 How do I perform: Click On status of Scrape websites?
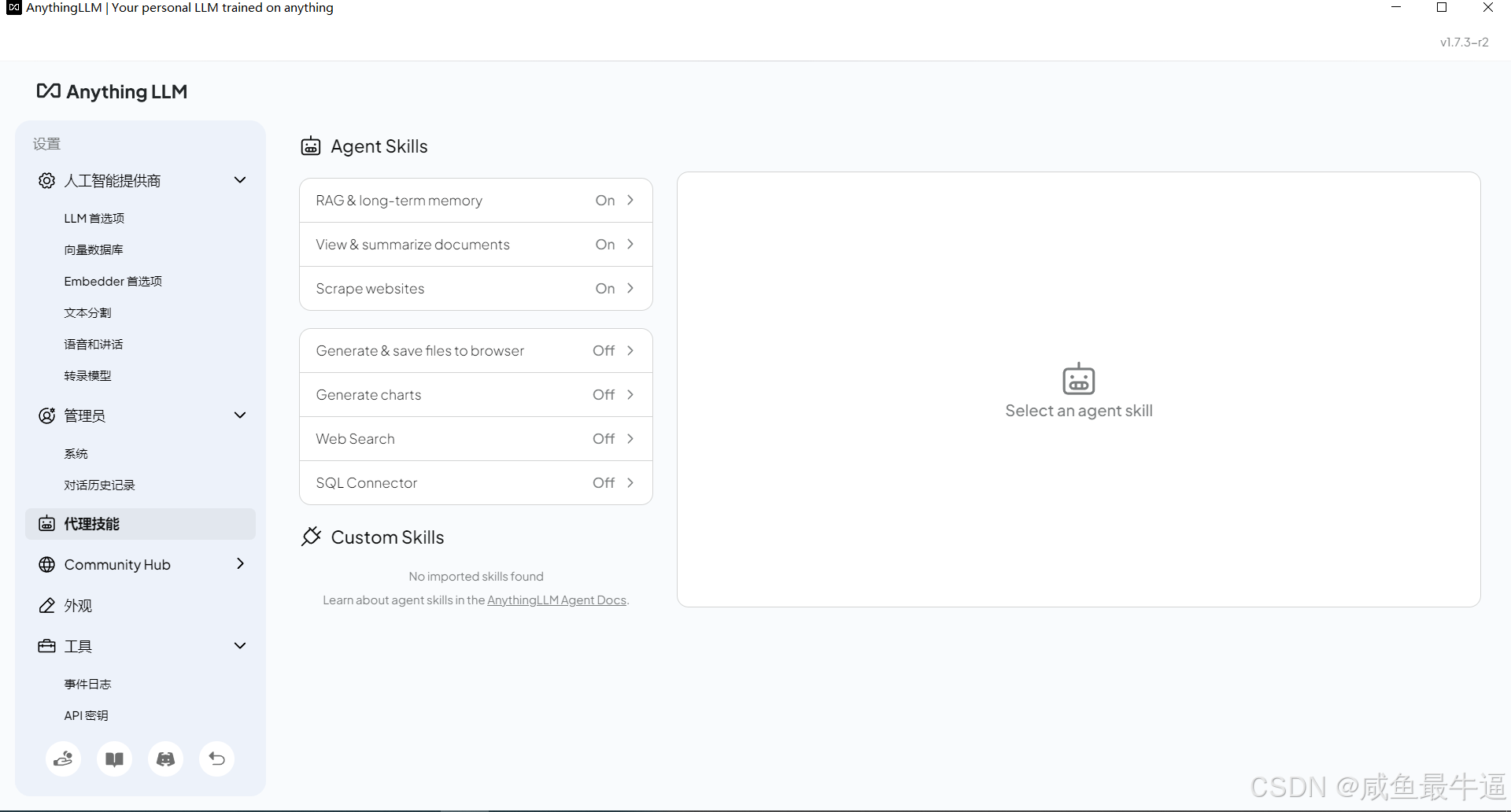[x=605, y=289]
